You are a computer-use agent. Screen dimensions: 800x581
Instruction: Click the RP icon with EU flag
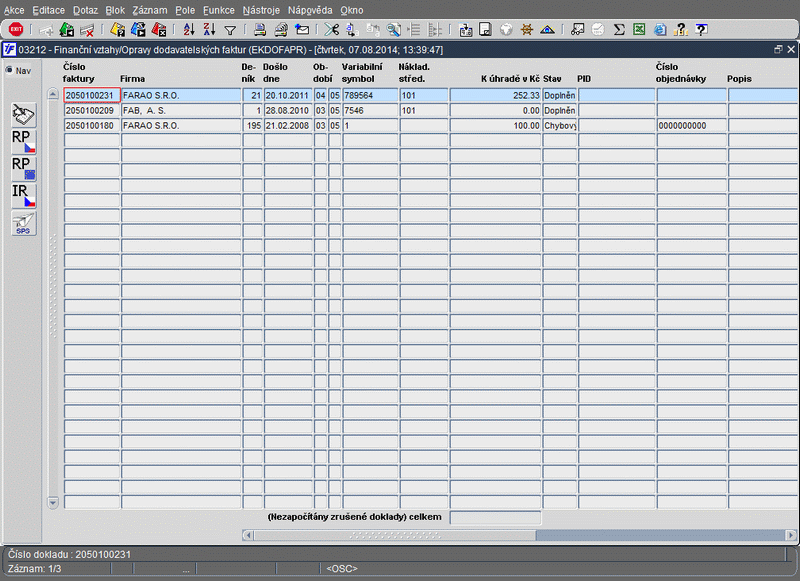[23, 169]
